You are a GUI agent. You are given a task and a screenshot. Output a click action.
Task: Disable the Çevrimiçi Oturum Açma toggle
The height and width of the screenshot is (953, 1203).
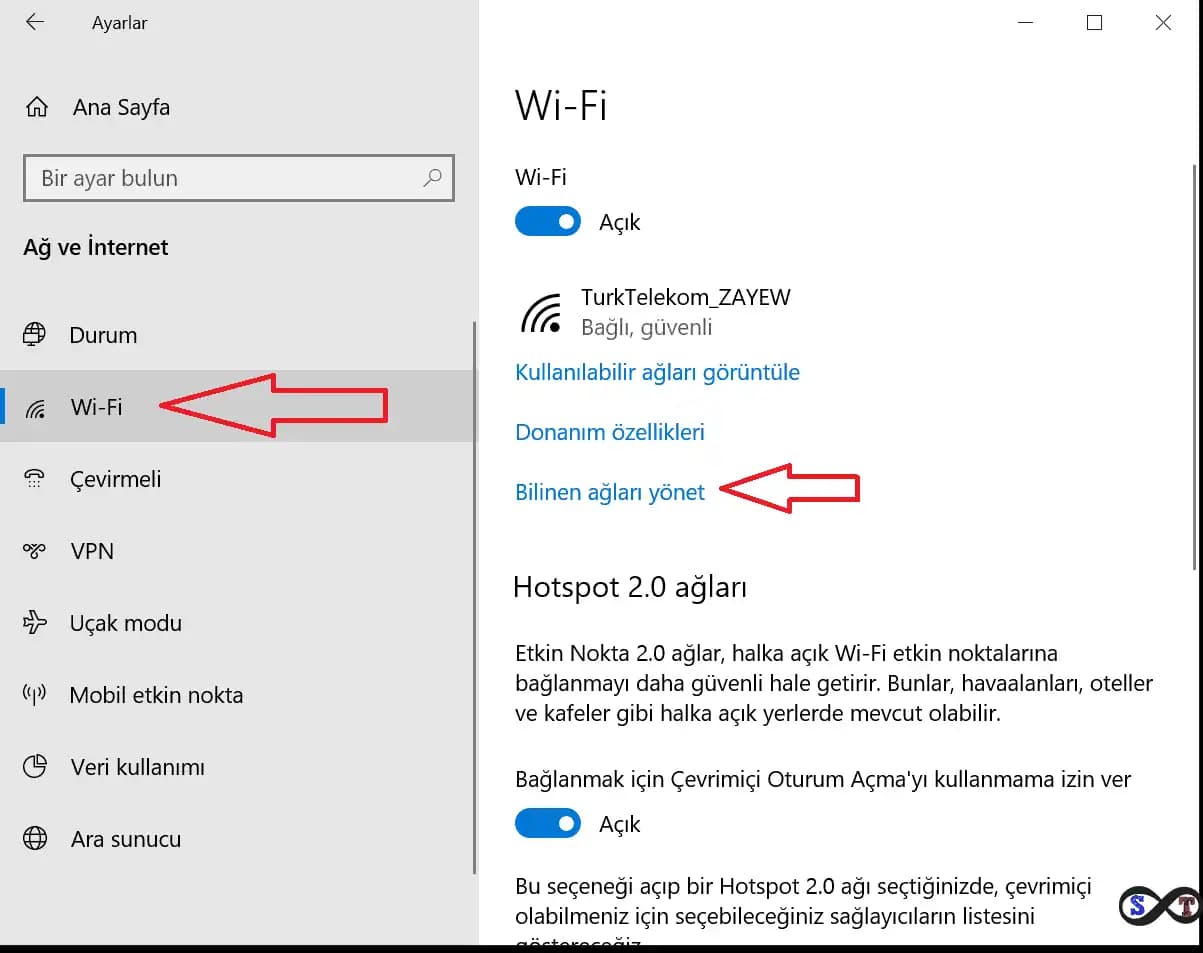pyautogui.click(x=548, y=824)
